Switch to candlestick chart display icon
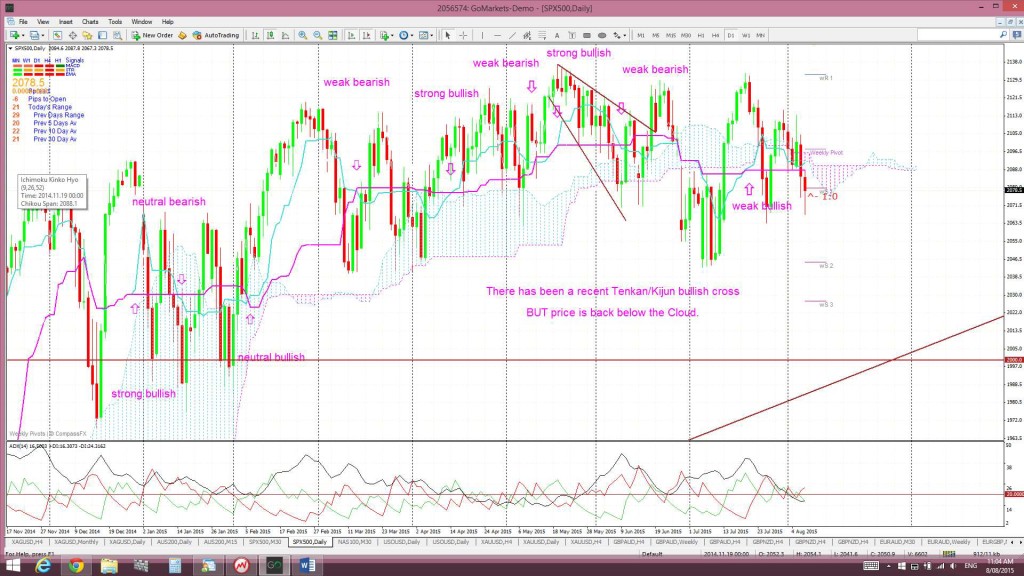This screenshot has width=1024, height=576. point(270,35)
